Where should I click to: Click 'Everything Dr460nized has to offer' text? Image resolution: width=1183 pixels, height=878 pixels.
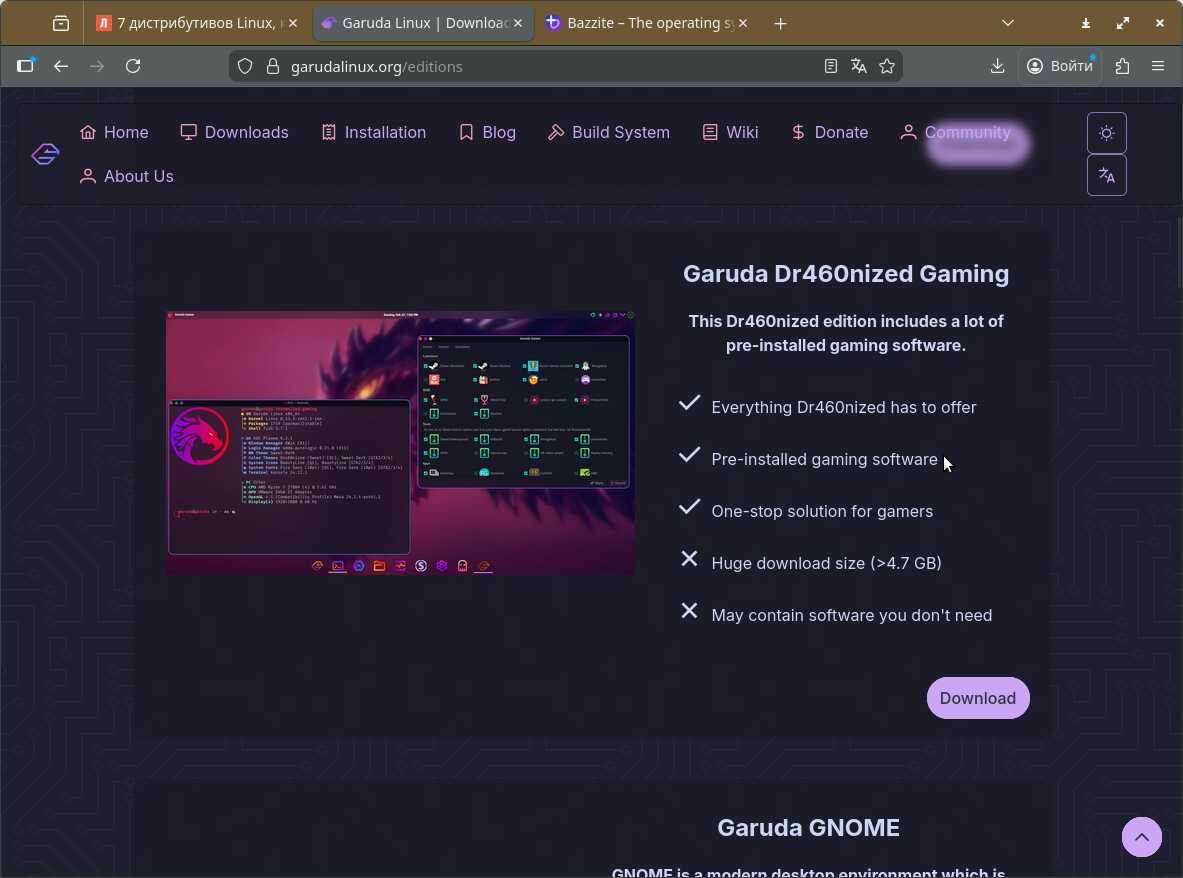pyautogui.click(x=843, y=407)
